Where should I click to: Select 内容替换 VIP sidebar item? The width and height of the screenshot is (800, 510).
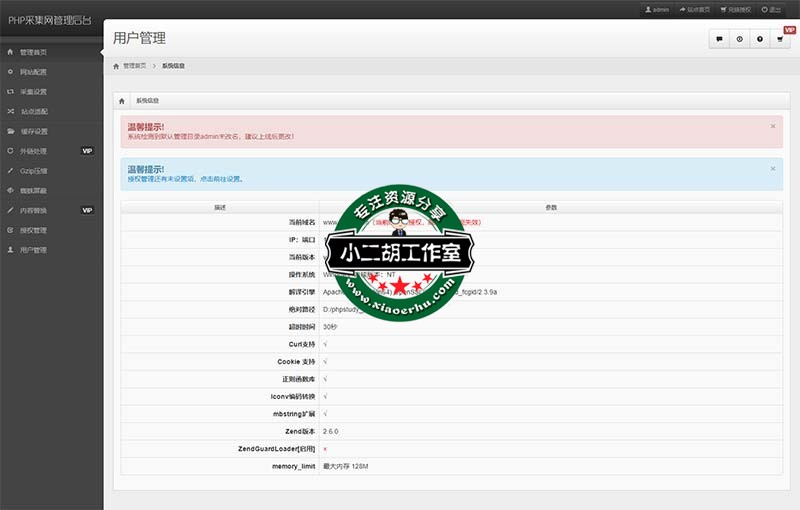[x=33, y=210]
